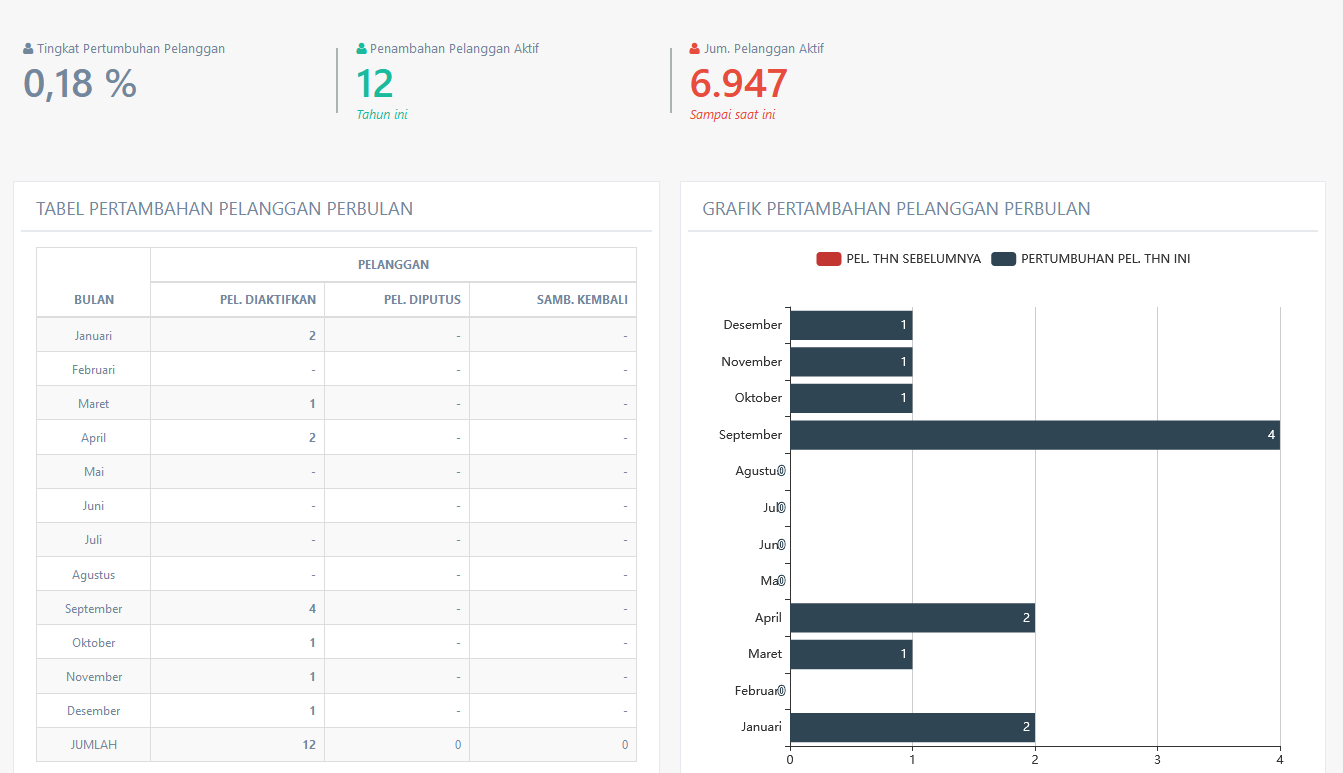Image resolution: width=1343 pixels, height=773 pixels.
Task: Click the SAMB. KEMBALI column header
Action: 581,299
